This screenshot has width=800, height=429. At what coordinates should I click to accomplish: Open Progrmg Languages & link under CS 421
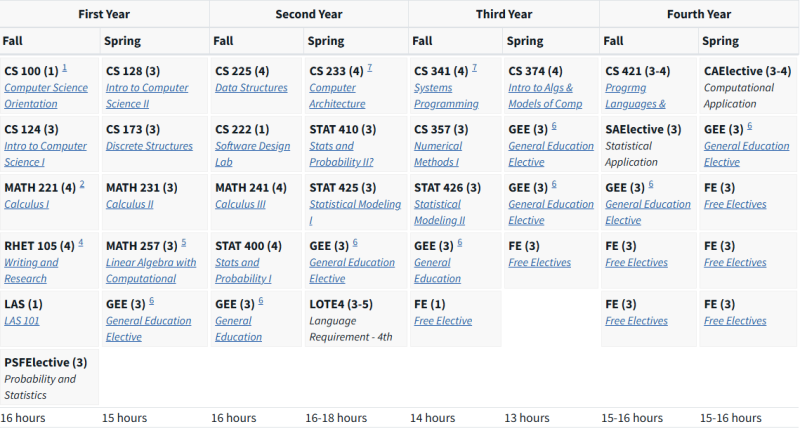click(x=635, y=95)
